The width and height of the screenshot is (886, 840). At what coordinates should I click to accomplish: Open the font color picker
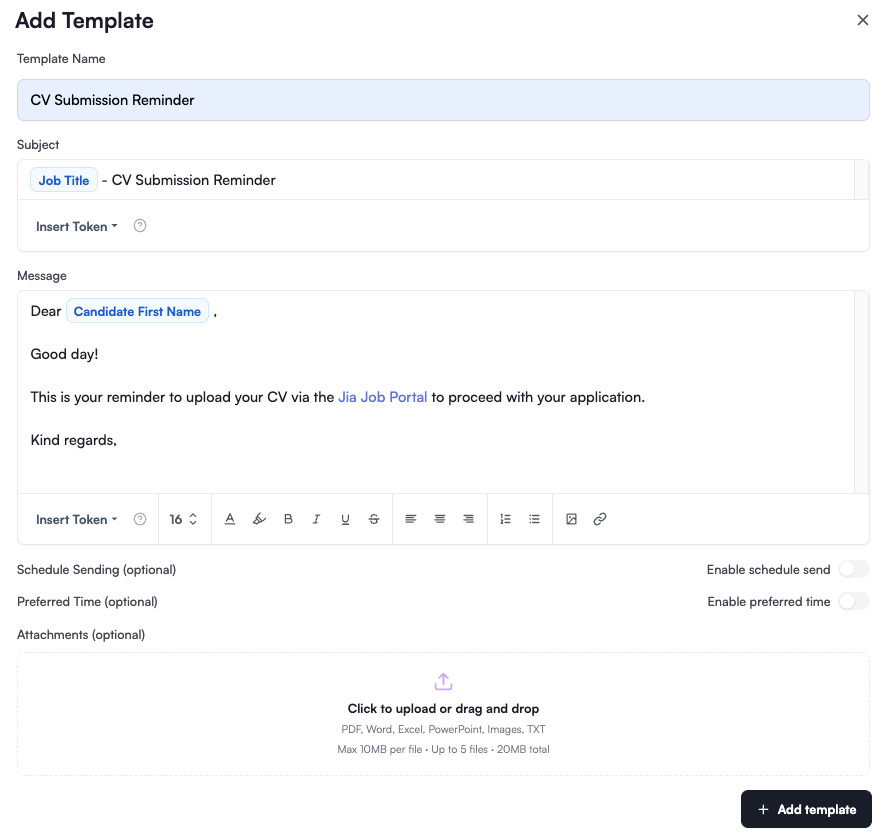coord(230,519)
